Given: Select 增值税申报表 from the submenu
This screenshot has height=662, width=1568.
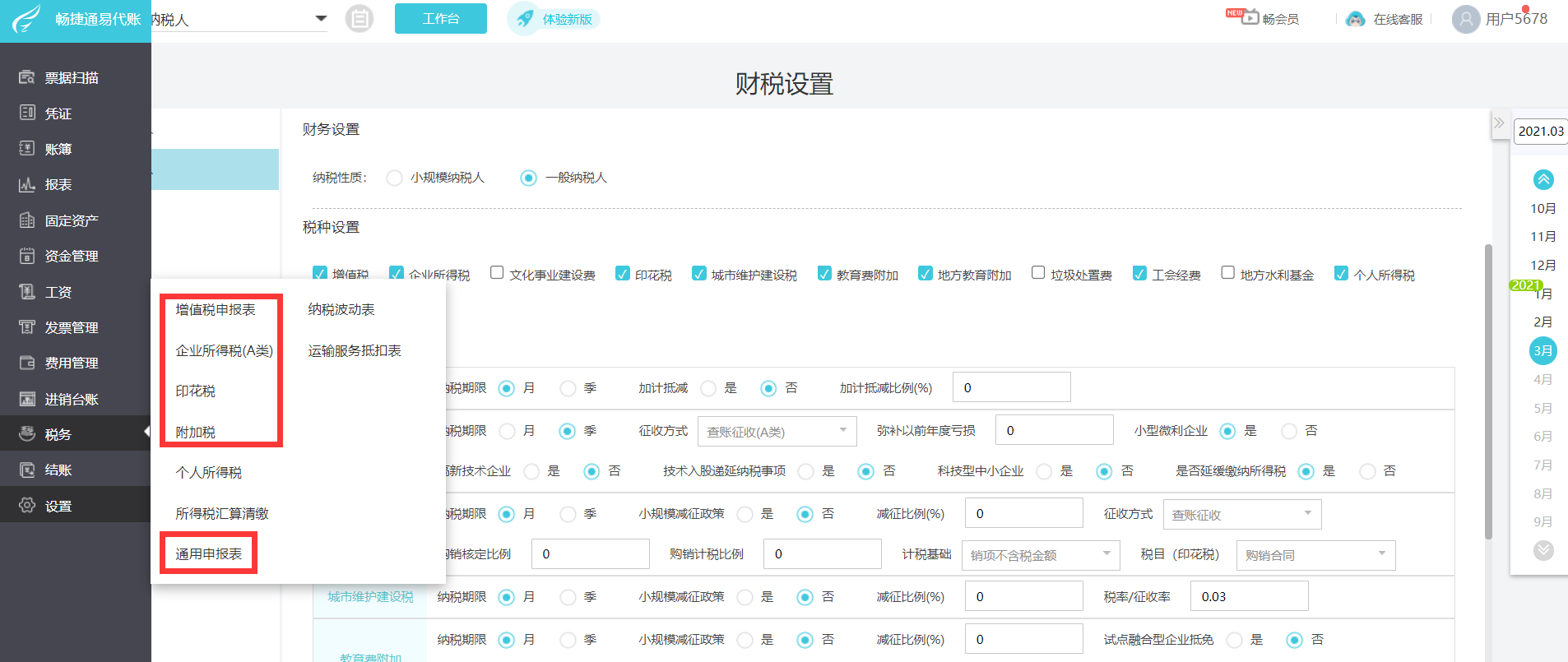Looking at the screenshot, I should coord(216,310).
